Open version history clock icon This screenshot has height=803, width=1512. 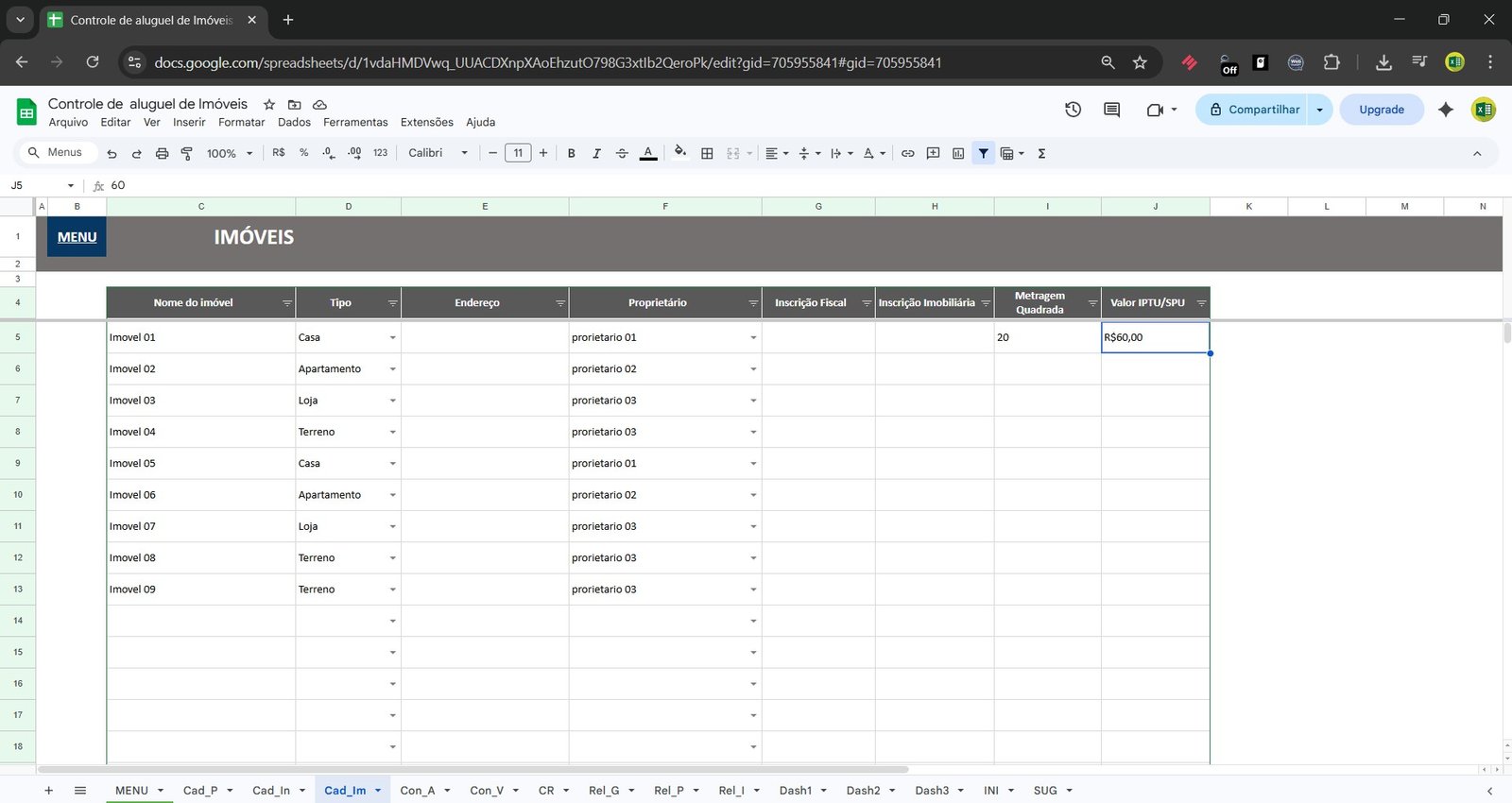1073,110
